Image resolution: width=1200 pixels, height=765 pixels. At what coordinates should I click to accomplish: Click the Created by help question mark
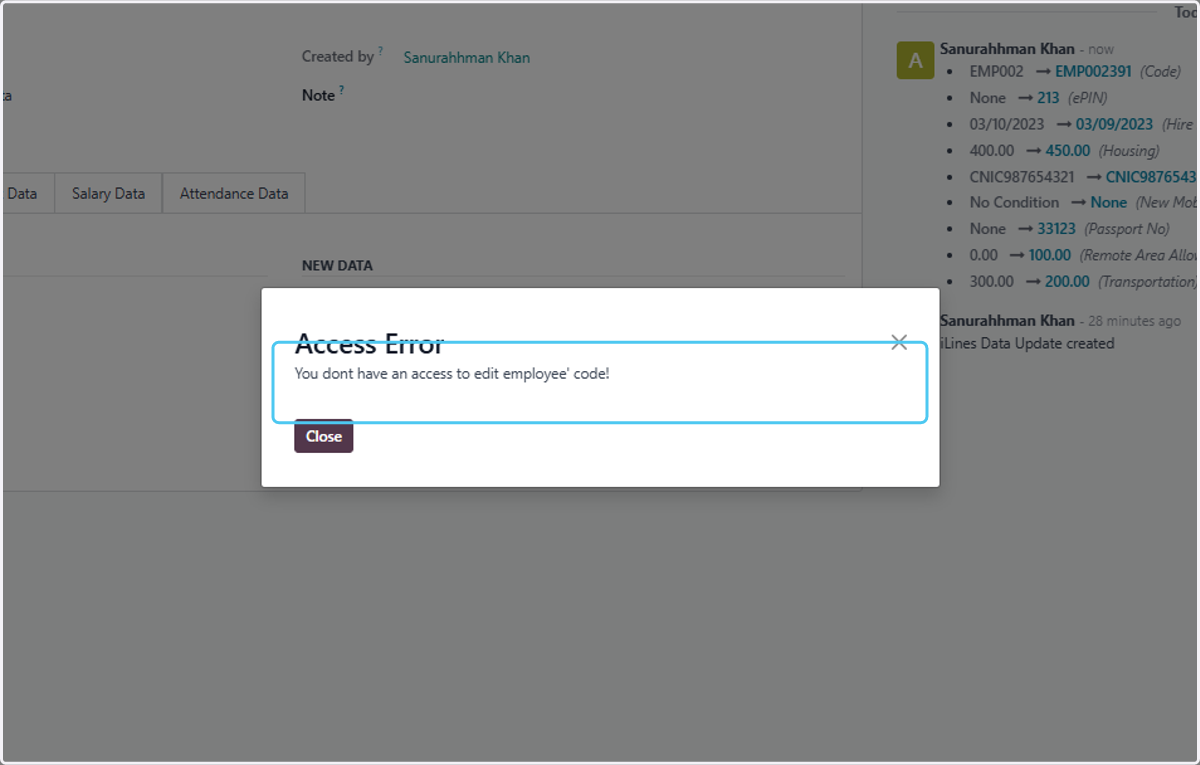coord(381,51)
